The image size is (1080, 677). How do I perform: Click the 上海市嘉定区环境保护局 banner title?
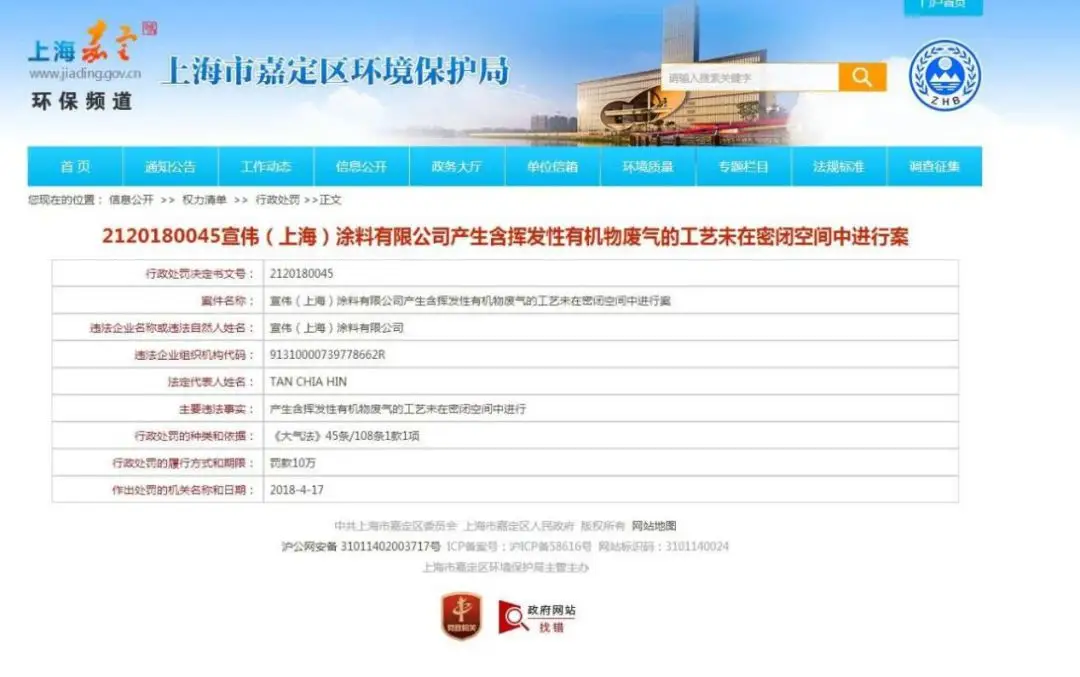pos(336,71)
